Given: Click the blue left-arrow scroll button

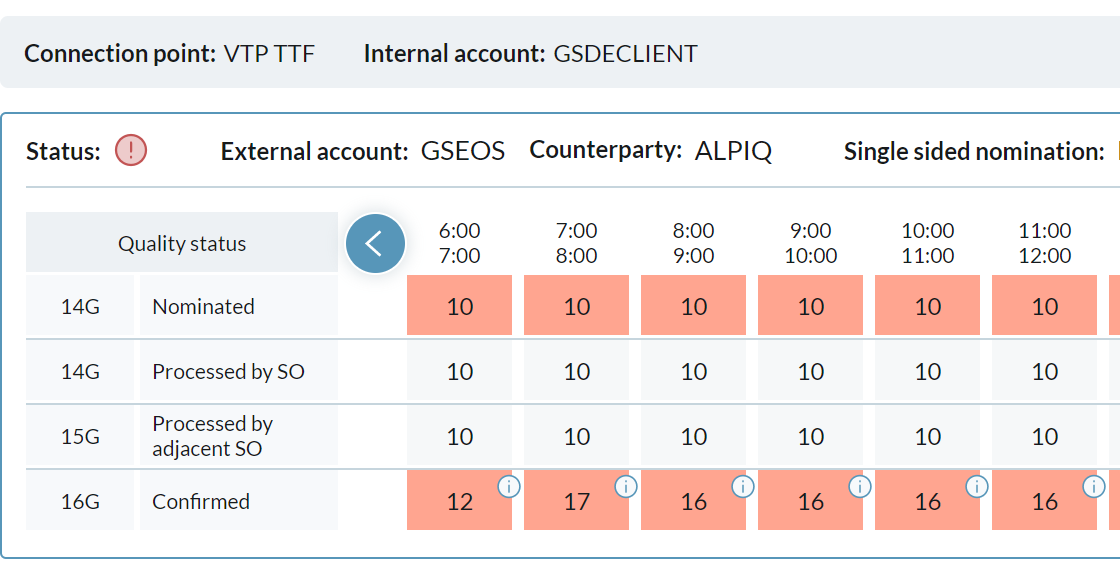Looking at the screenshot, I should [375, 243].
